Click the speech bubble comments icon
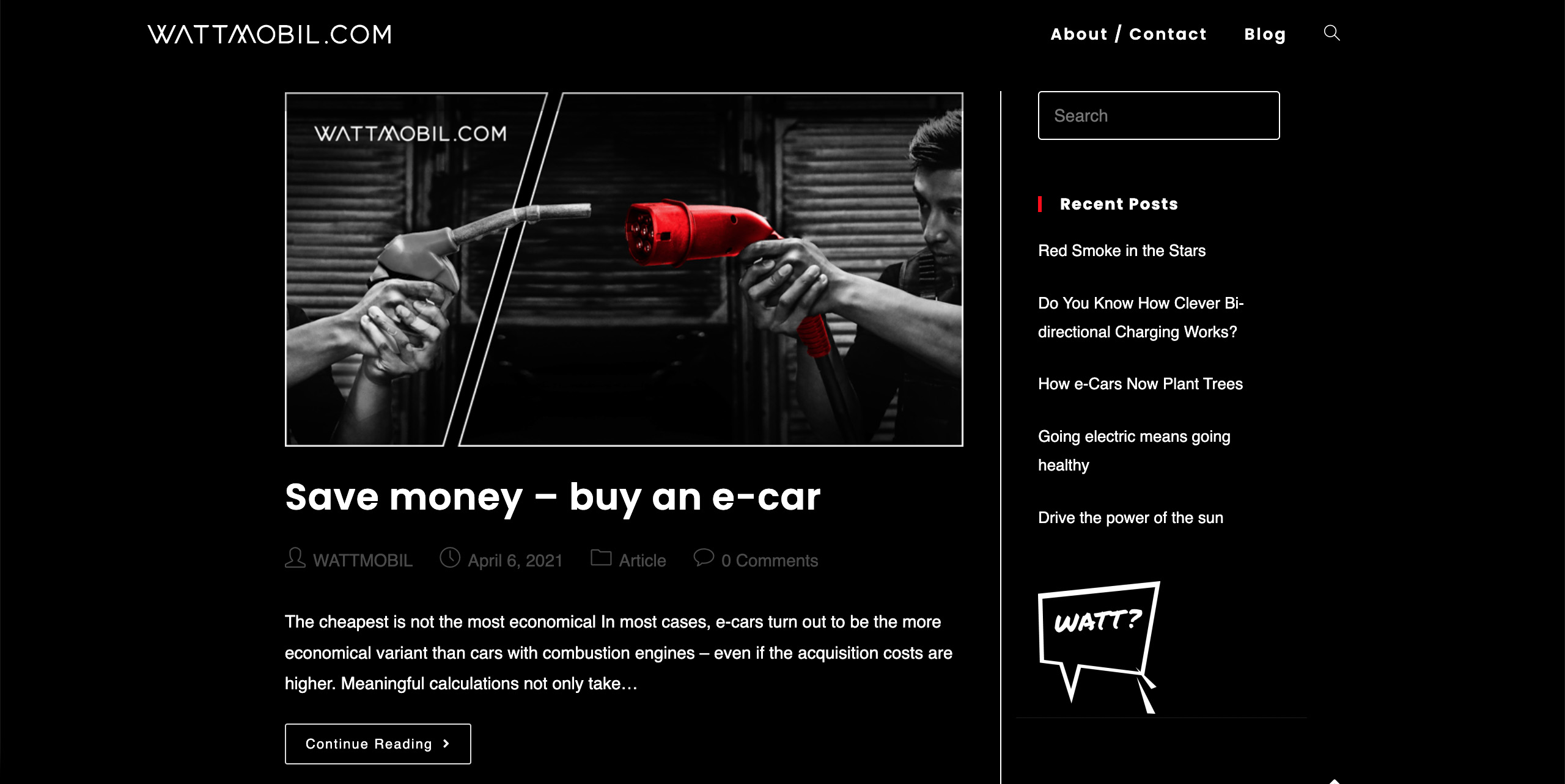The height and width of the screenshot is (784, 1565). 704,557
